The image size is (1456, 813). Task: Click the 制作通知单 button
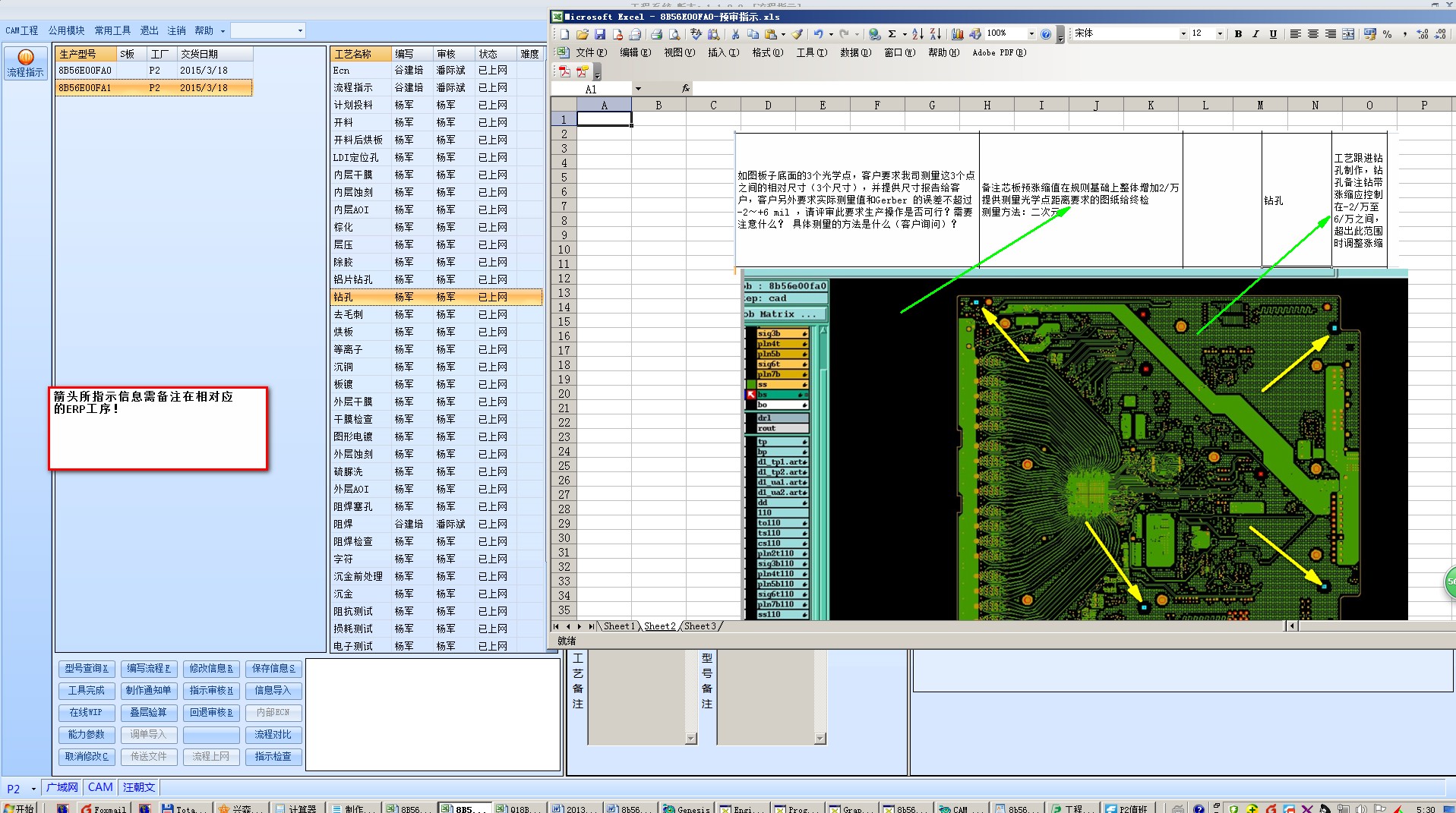click(149, 691)
